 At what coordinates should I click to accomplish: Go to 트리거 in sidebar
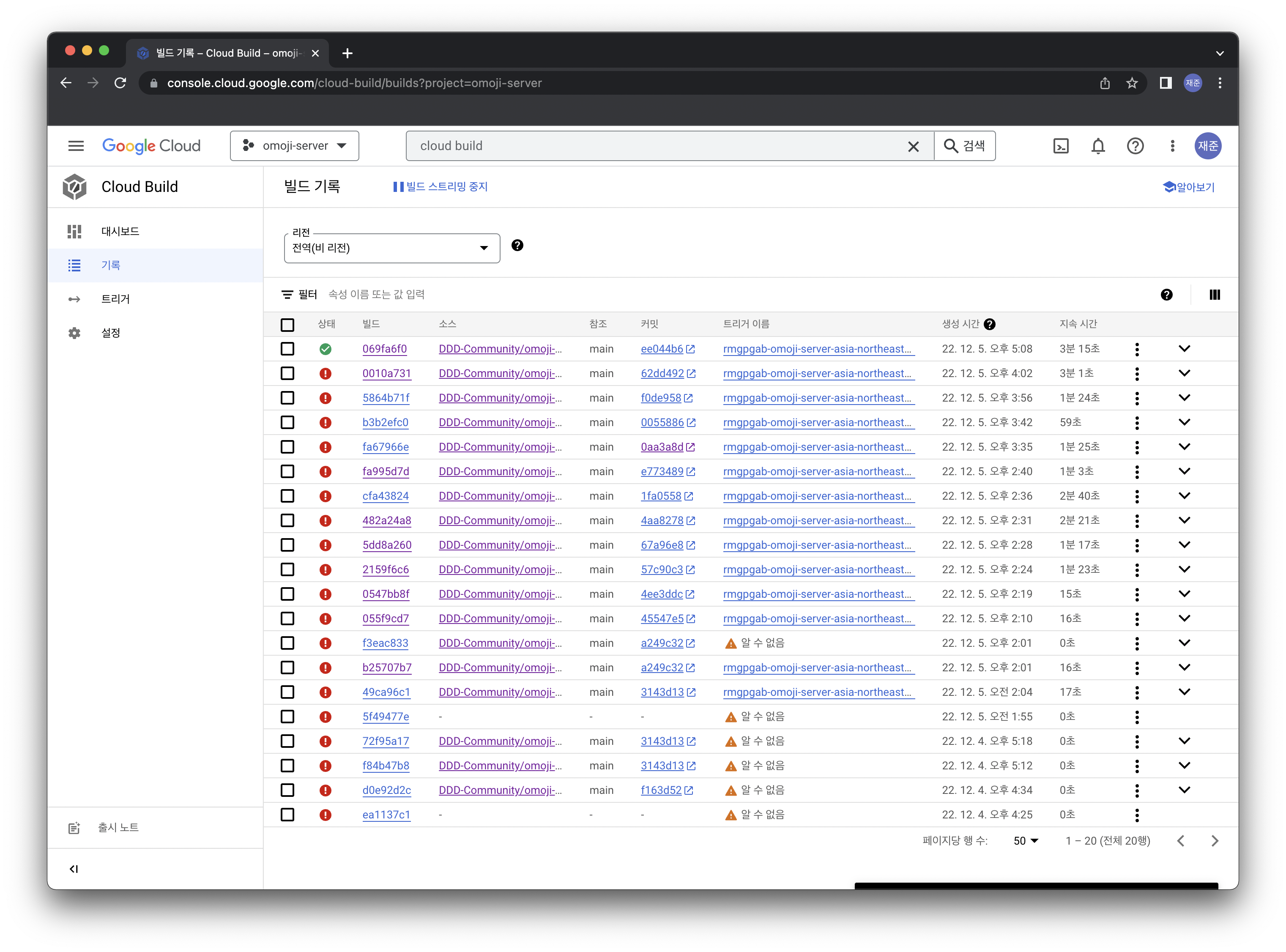pos(115,299)
